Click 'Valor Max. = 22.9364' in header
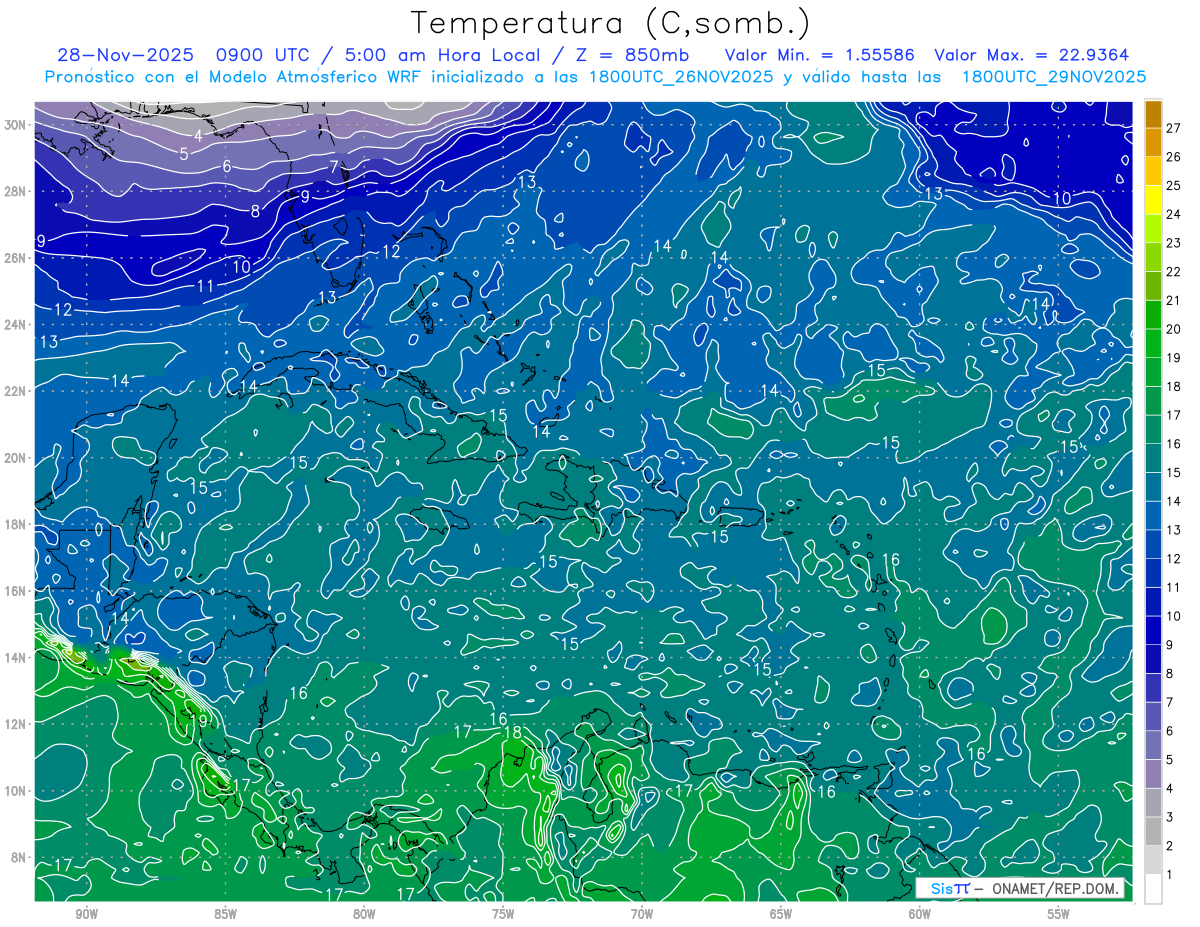Viewport: 1200px width, 927px height. click(1031, 55)
